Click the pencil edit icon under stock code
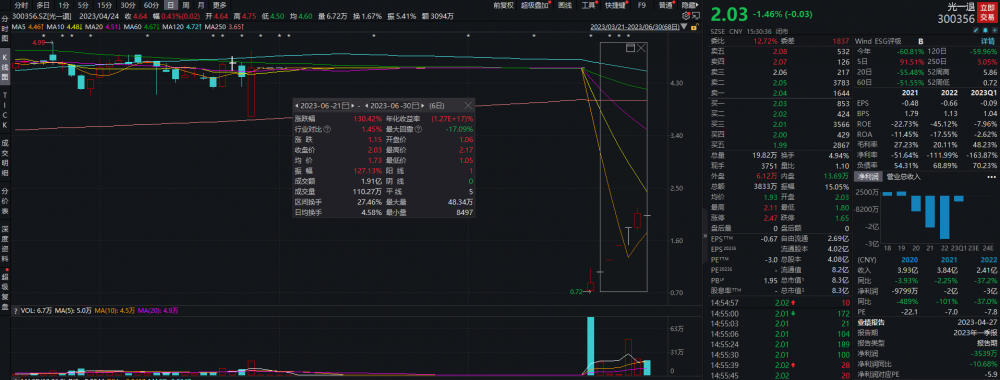 (976, 30)
